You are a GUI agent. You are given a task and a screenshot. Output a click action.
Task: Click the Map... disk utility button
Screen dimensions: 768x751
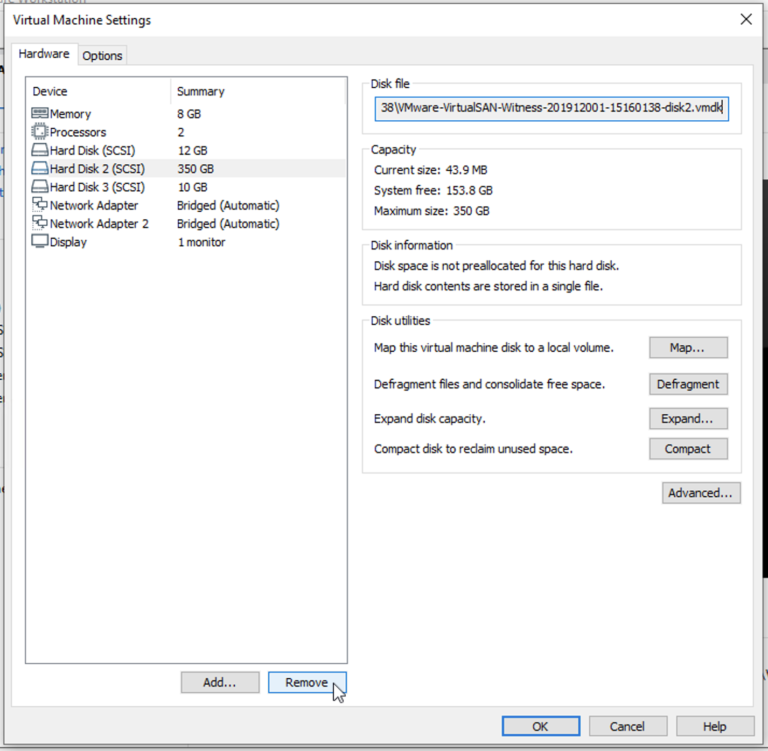[x=688, y=348]
